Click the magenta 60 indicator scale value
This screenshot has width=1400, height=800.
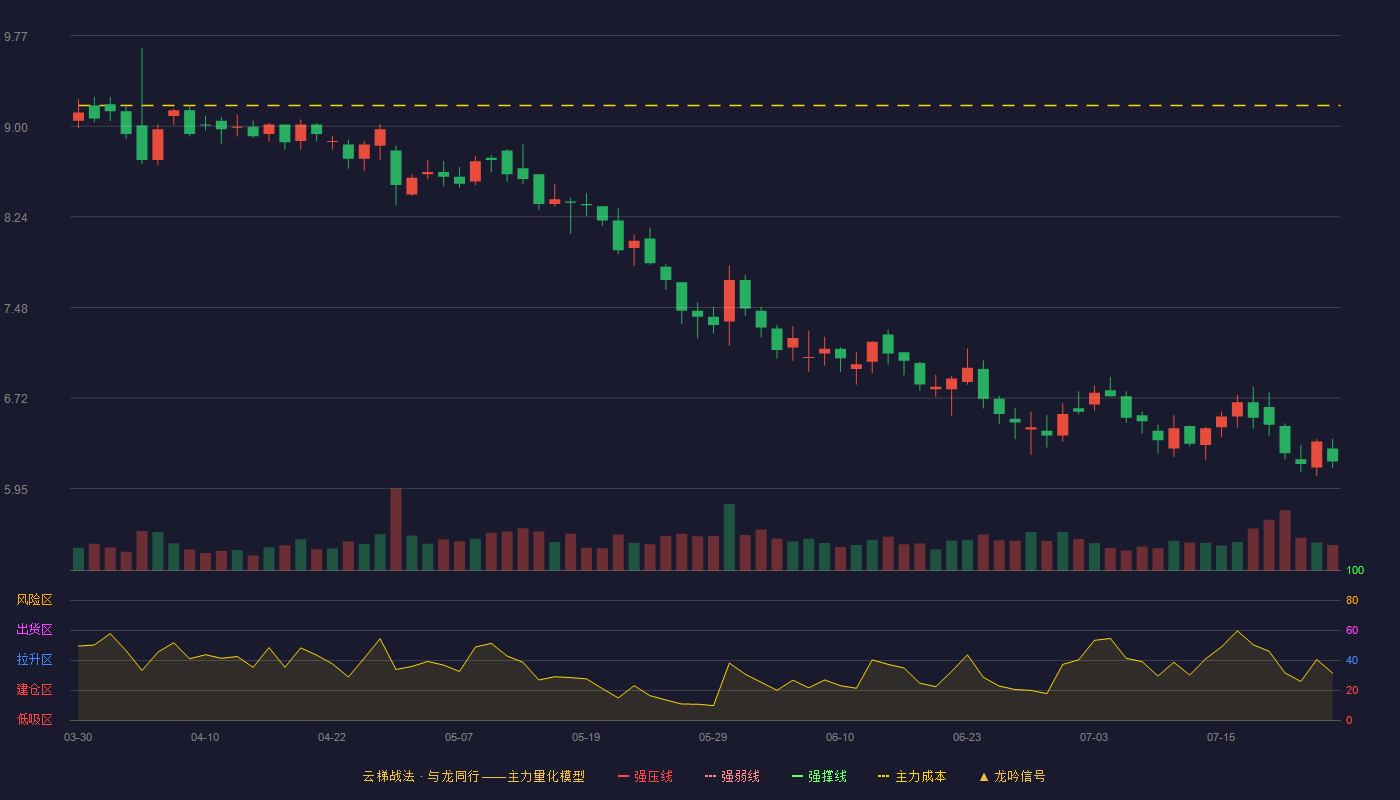pyautogui.click(x=1352, y=630)
